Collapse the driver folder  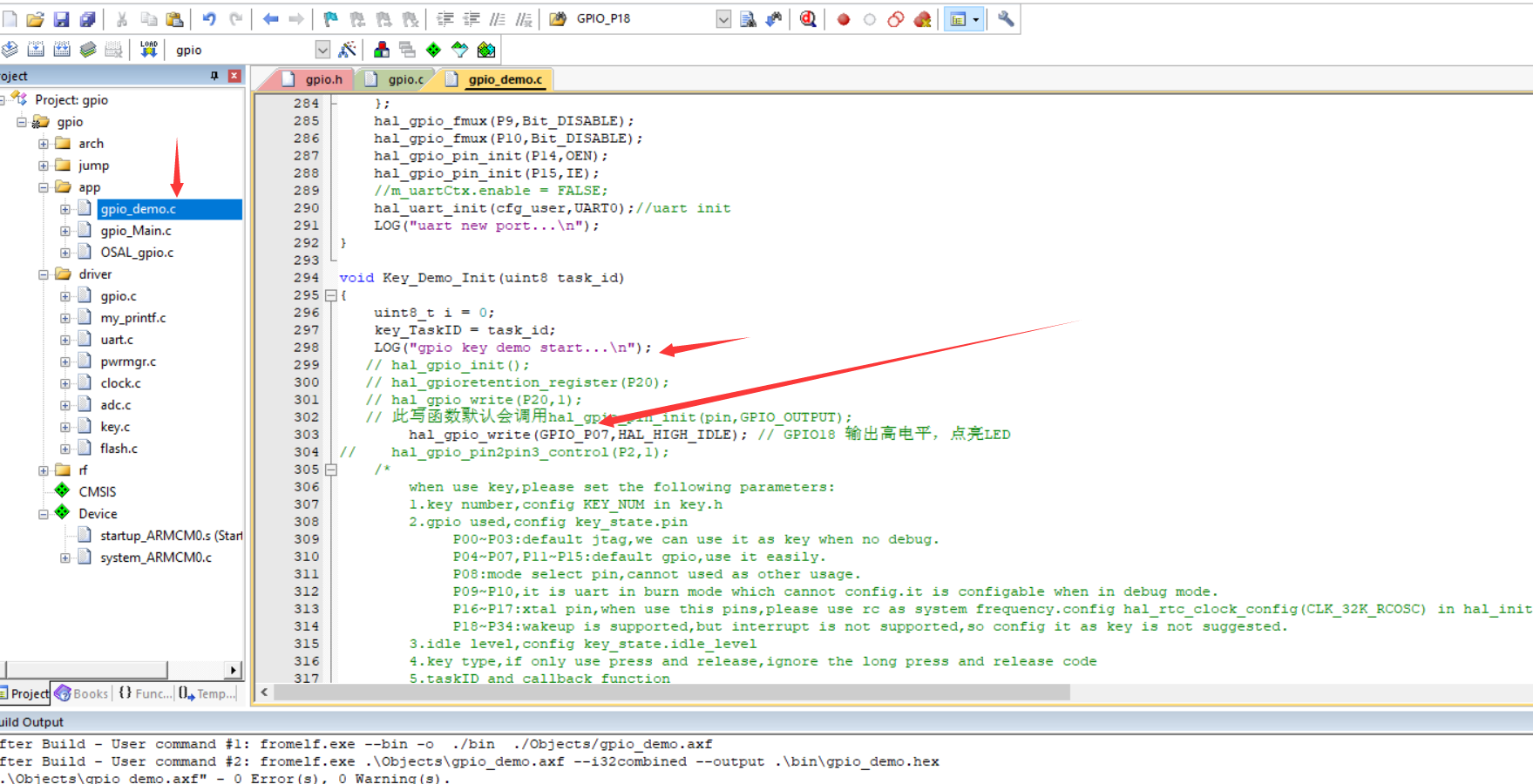point(43,274)
